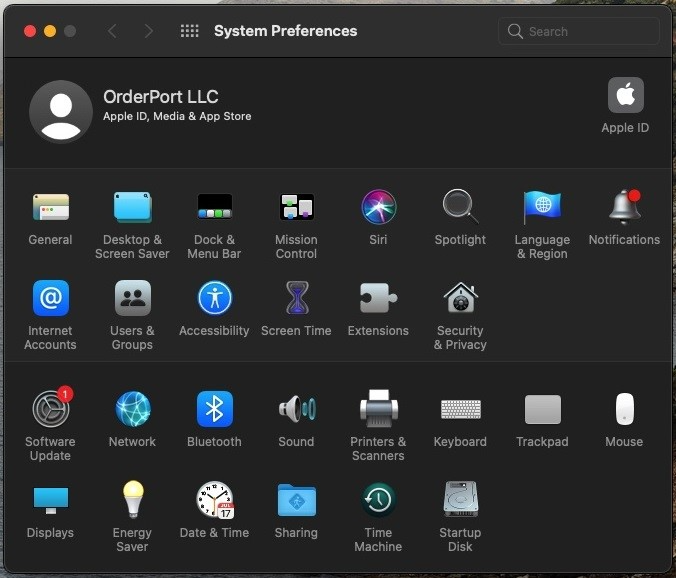Viewport: 676px width, 578px height.
Task: Minimize the System Preferences window
Action: [50, 31]
